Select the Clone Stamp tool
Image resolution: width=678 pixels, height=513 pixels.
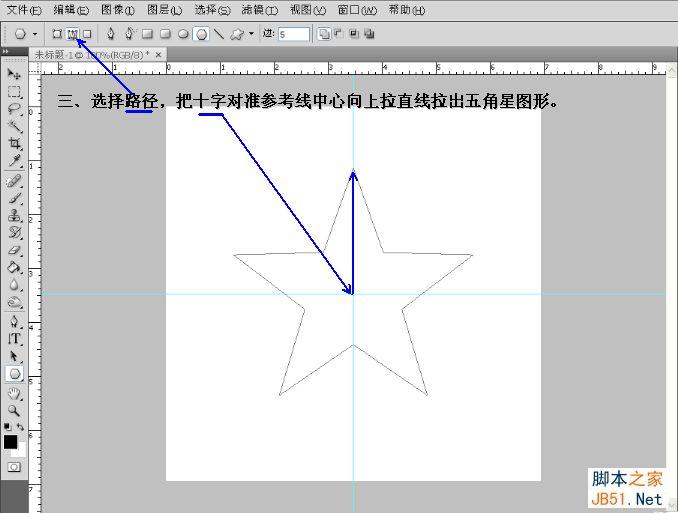pyautogui.click(x=14, y=215)
